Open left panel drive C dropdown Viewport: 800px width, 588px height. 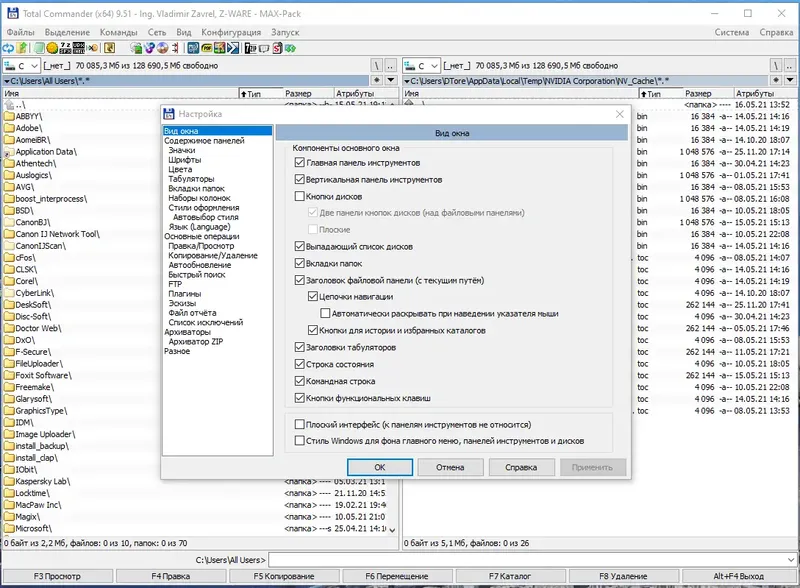pos(21,66)
